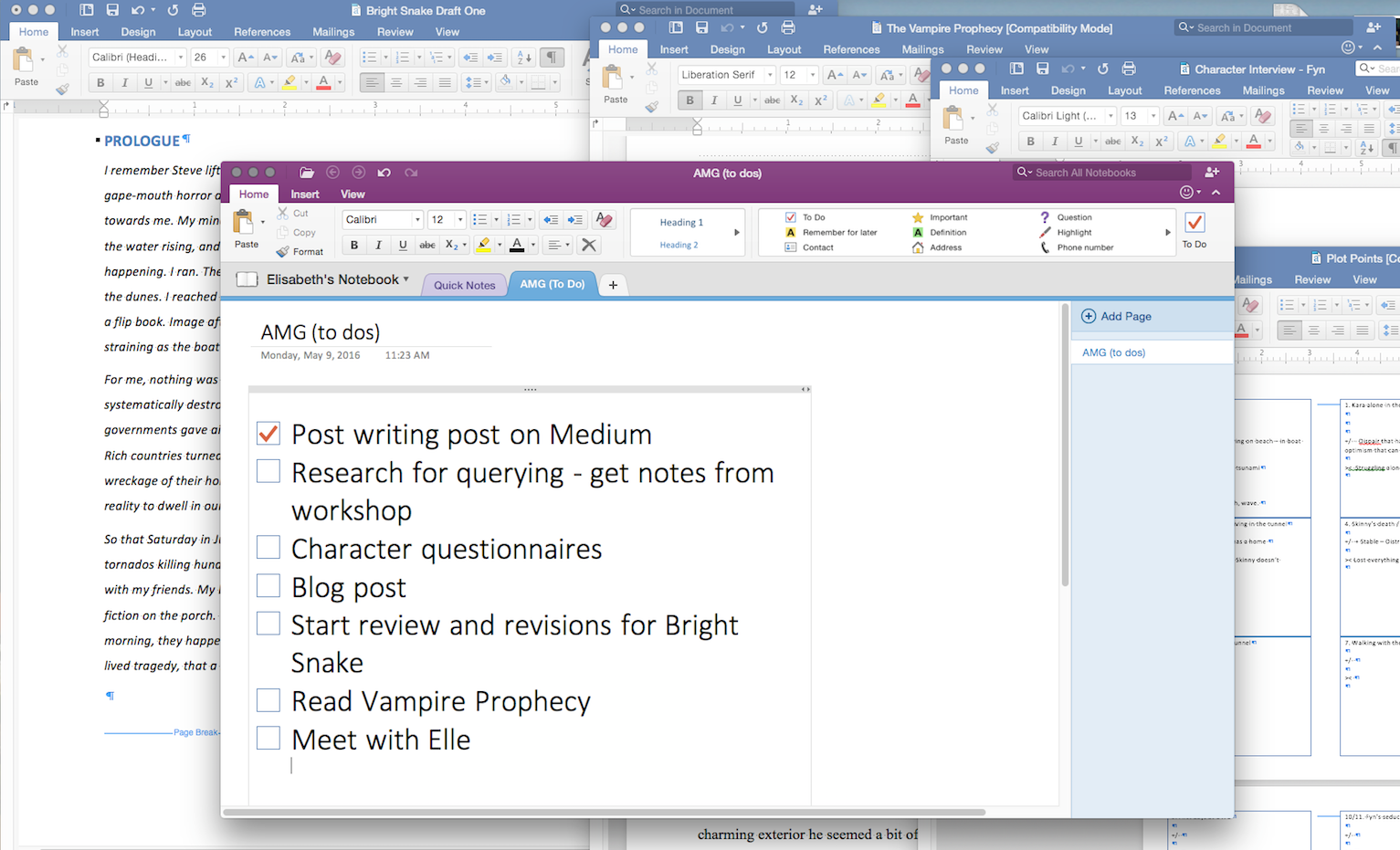Click the eraser clear formatting icon in OneNote
The height and width of the screenshot is (850, 1400).
(x=604, y=220)
